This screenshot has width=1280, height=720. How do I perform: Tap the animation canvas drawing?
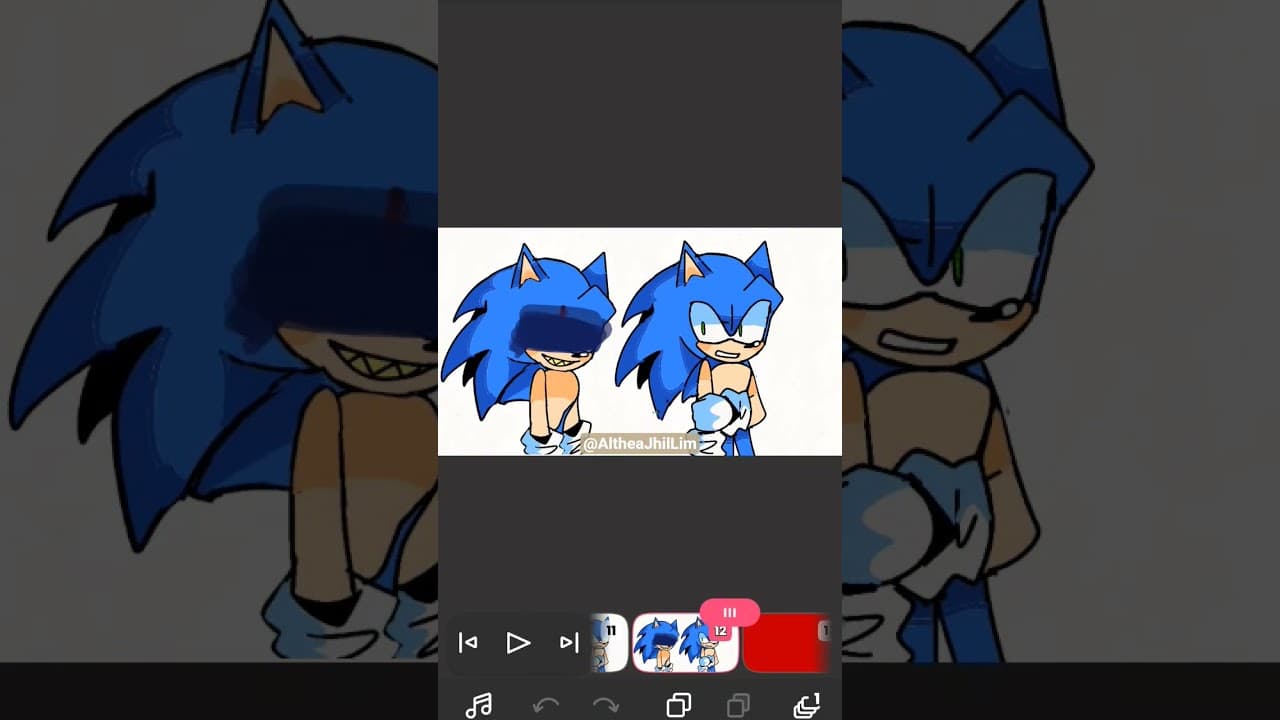640,342
